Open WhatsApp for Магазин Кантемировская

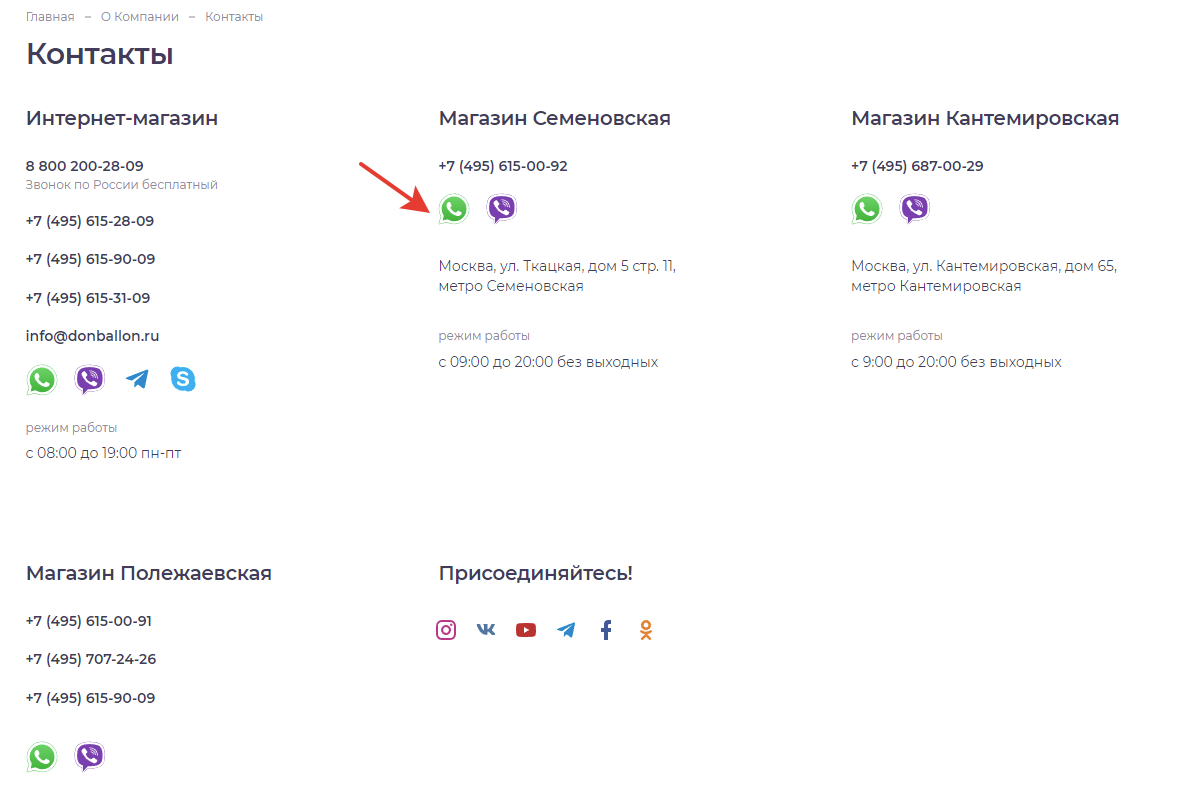pyautogui.click(x=867, y=209)
